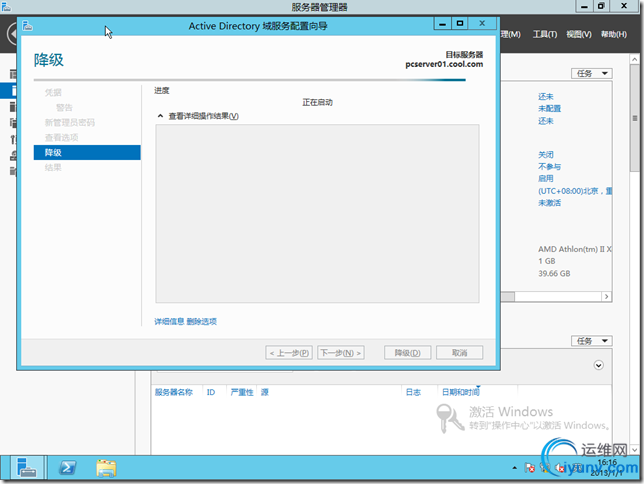
Task: Open the 工具(T) menu
Action: (545, 35)
